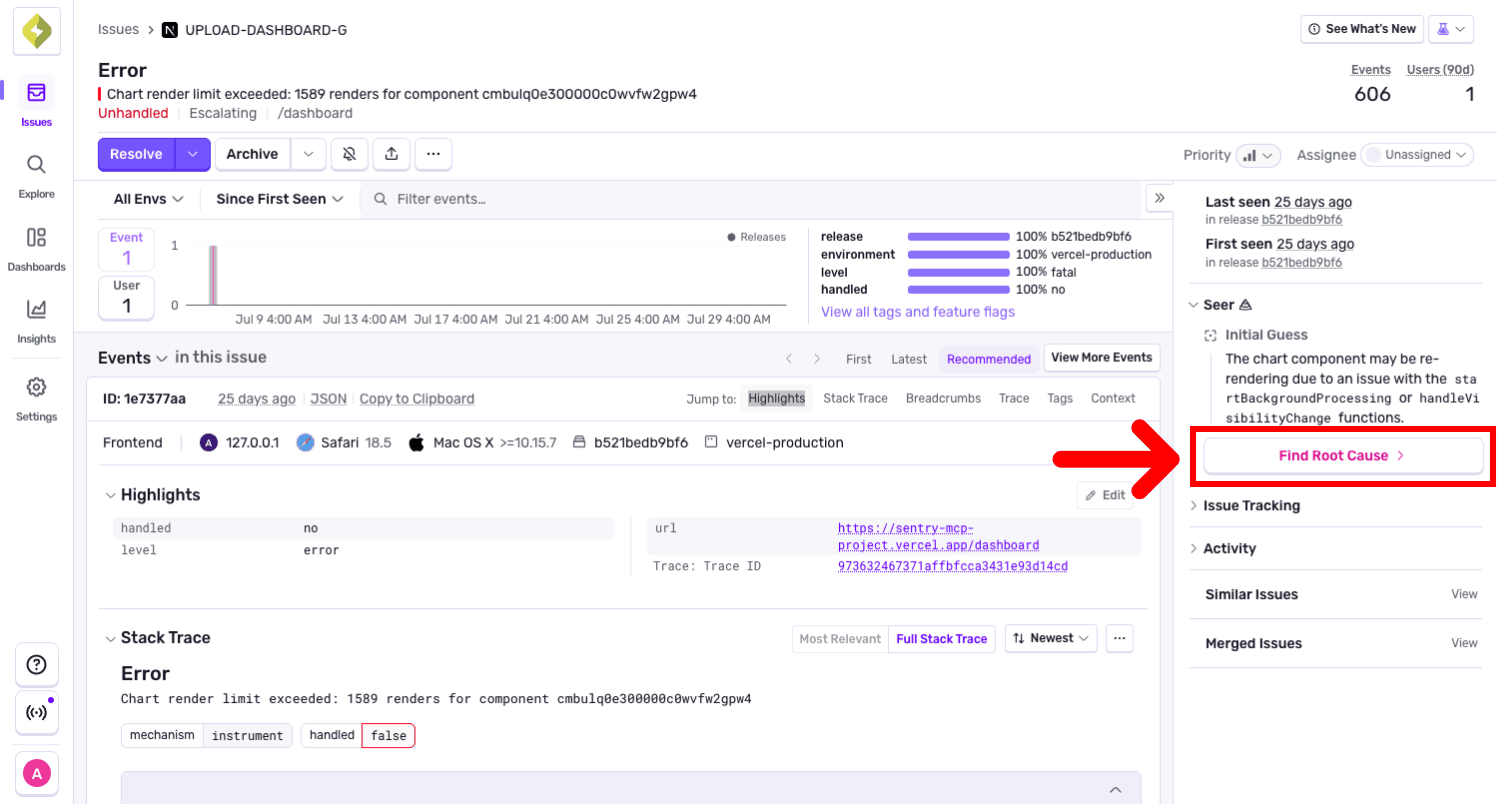Open the Assignee Unassigned dropdown
This screenshot has height=804, width=1497.
click(x=1417, y=155)
